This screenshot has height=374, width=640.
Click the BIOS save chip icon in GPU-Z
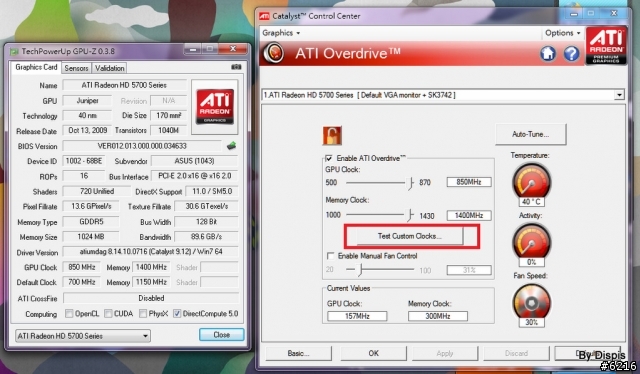(231, 145)
